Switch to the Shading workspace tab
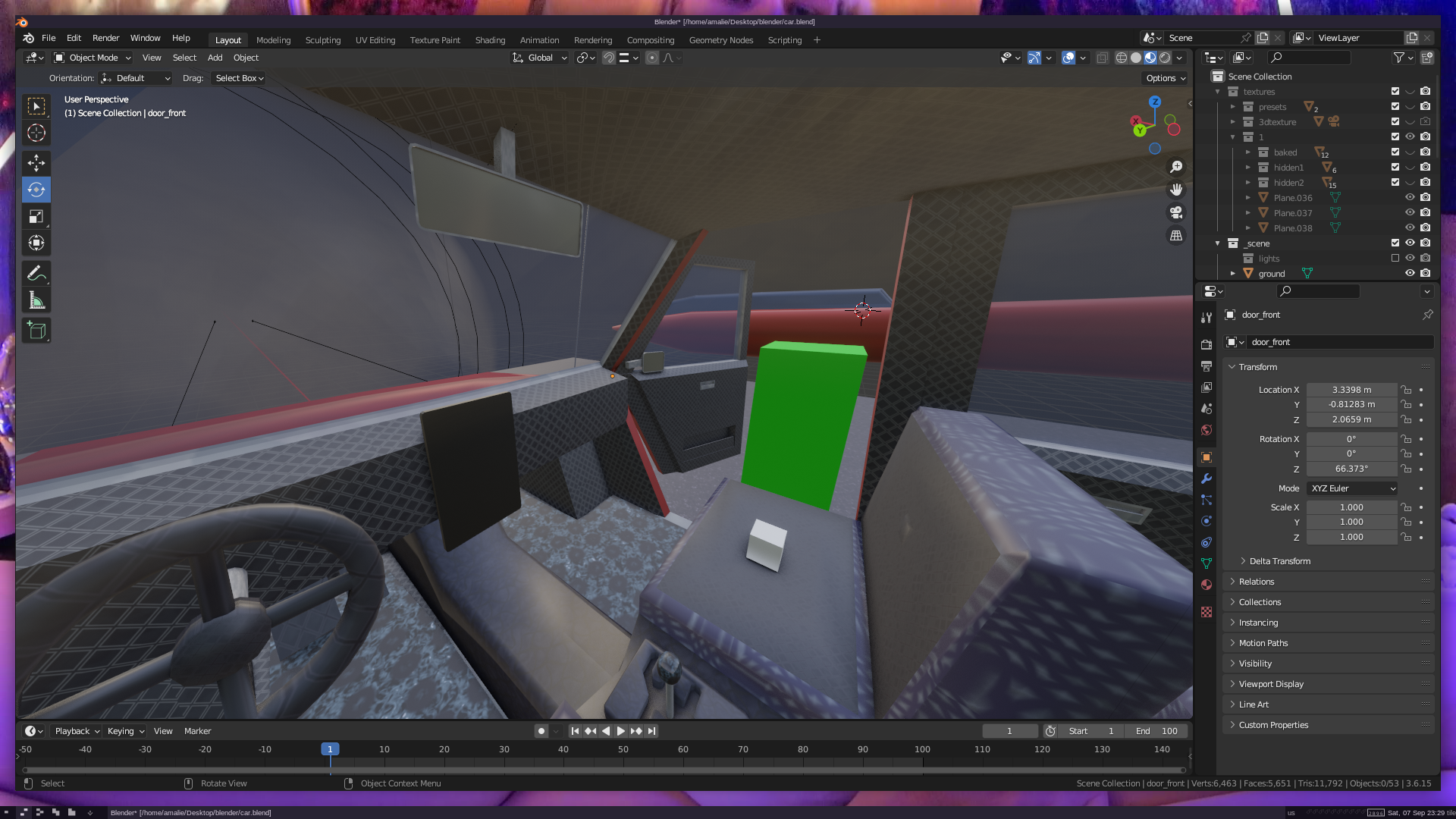The height and width of the screenshot is (819, 1456). point(490,40)
